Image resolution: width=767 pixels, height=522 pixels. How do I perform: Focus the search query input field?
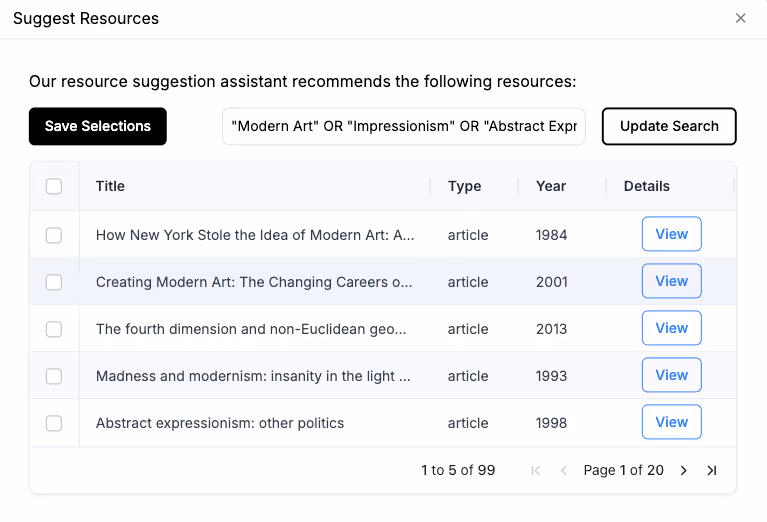(404, 126)
